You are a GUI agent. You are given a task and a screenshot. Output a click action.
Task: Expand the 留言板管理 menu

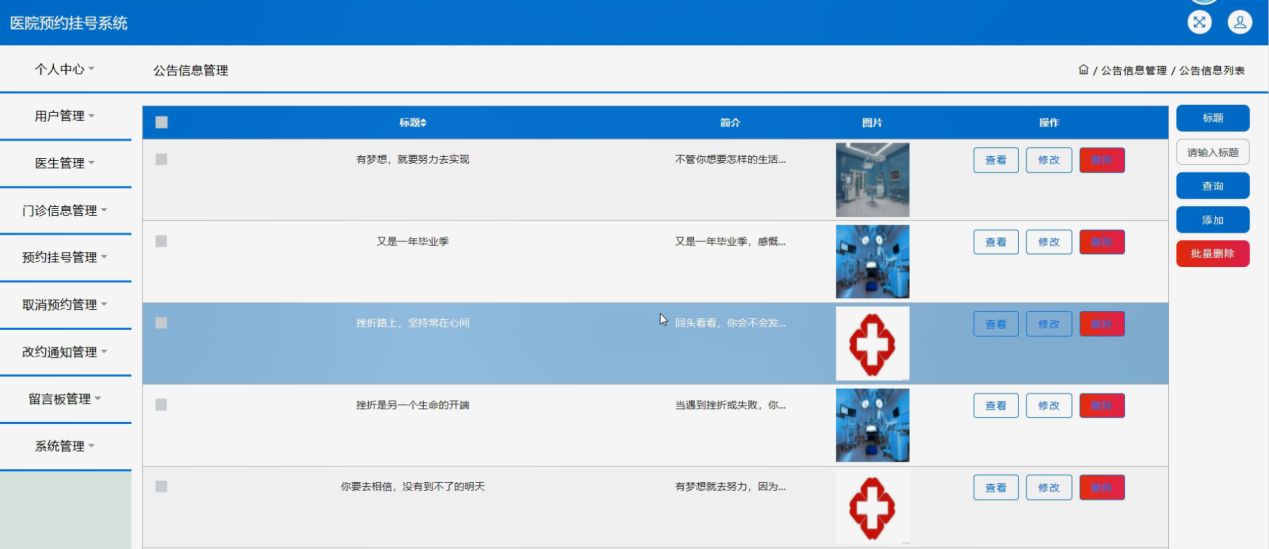coord(65,398)
